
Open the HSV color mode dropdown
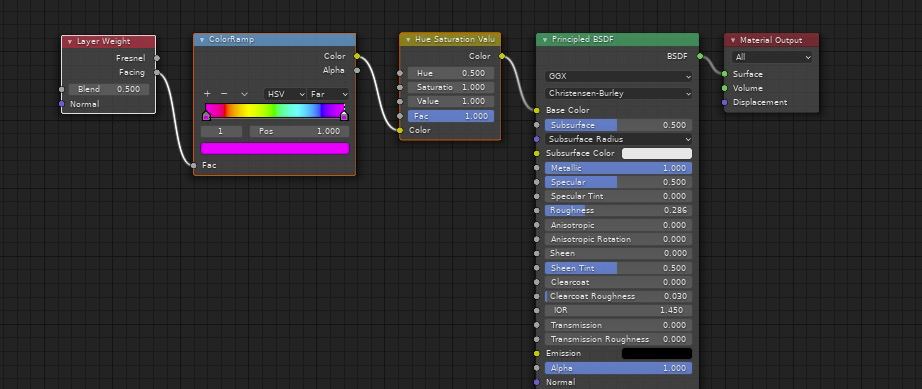pos(285,94)
